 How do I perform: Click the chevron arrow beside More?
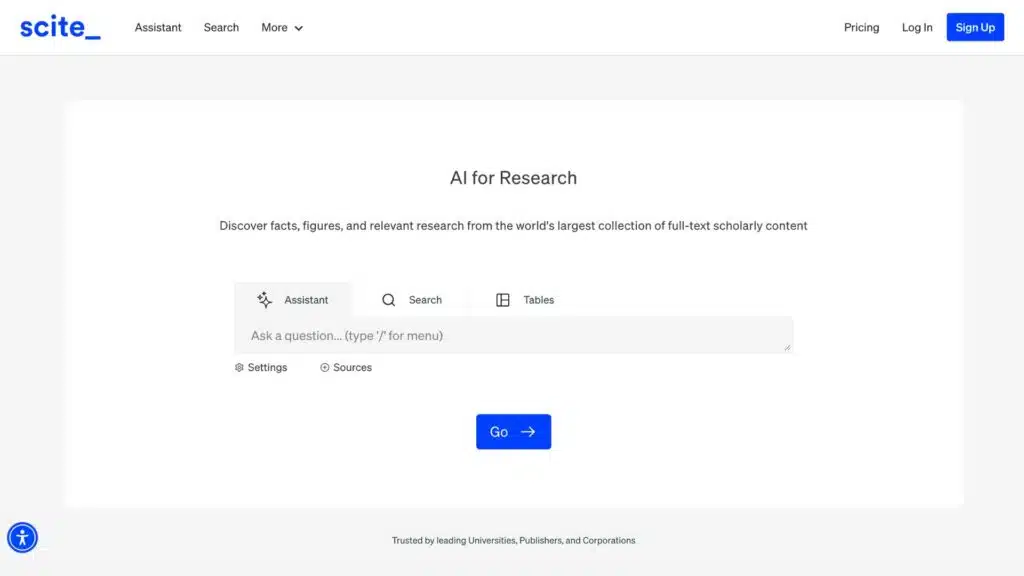click(x=299, y=29)
